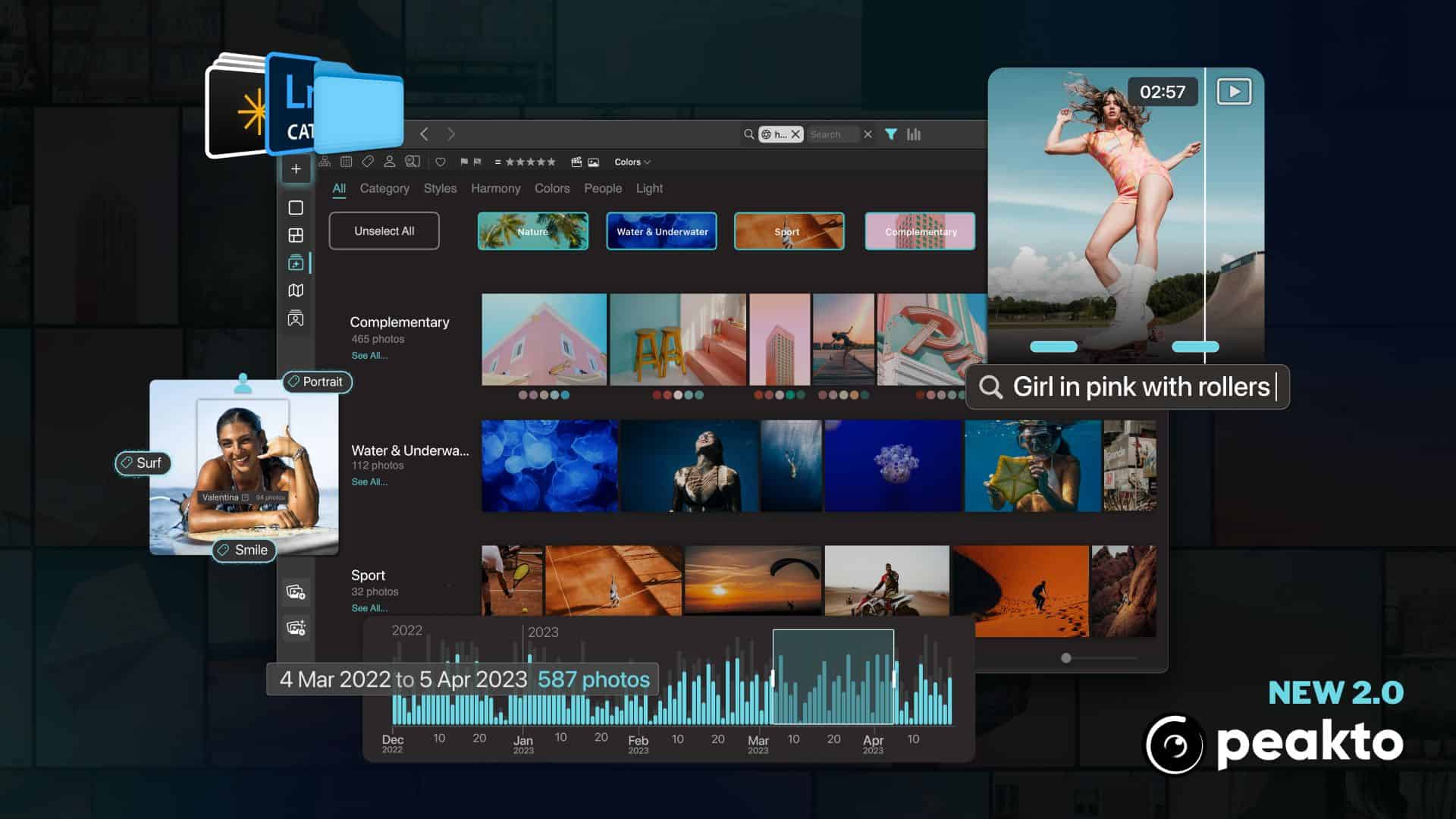Open the Panorama albums icon in sidebar
Image resolution: width=1456 pixels, height=819 pixels.
pos(296,263)
